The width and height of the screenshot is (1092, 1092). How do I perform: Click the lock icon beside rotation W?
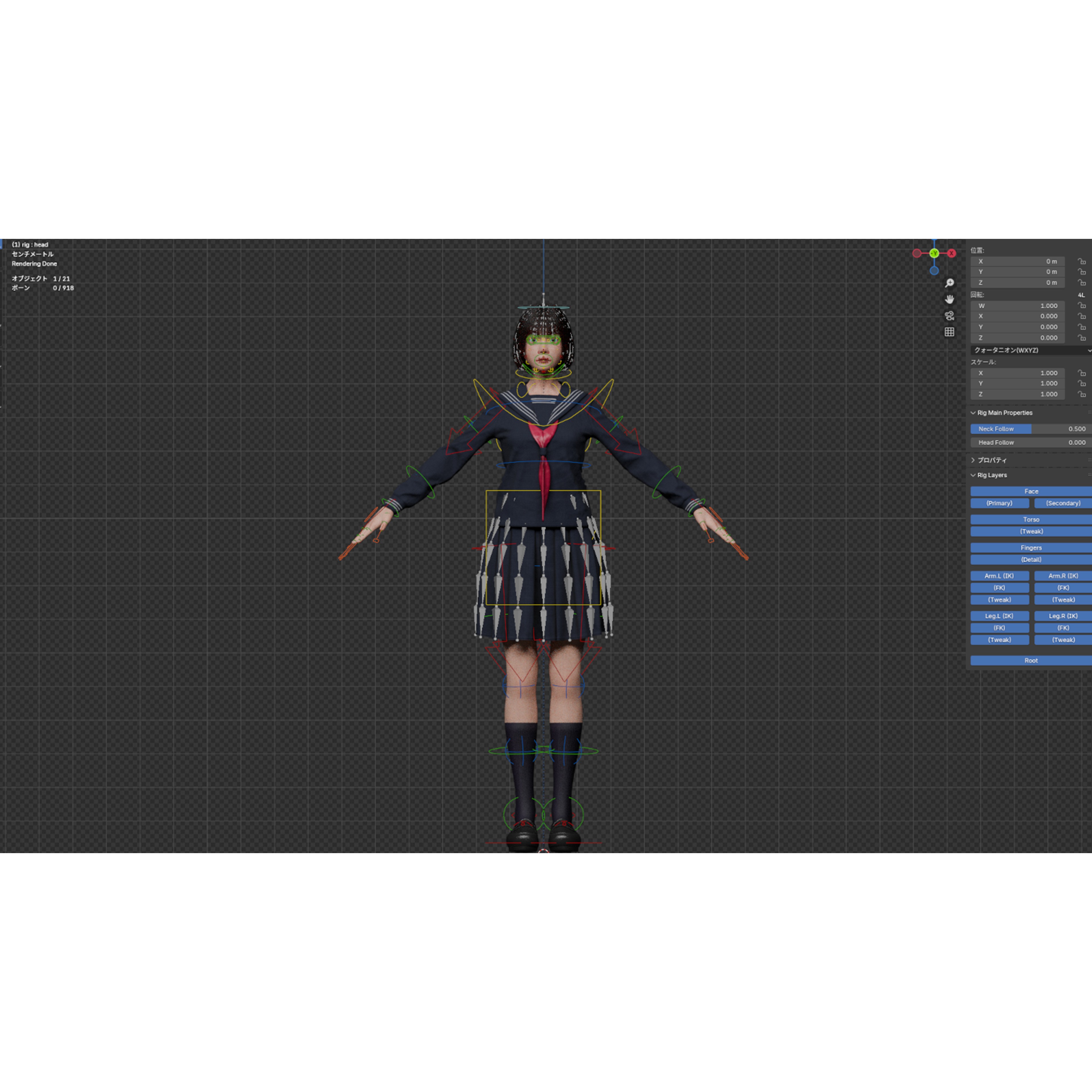coord(1082,306)
